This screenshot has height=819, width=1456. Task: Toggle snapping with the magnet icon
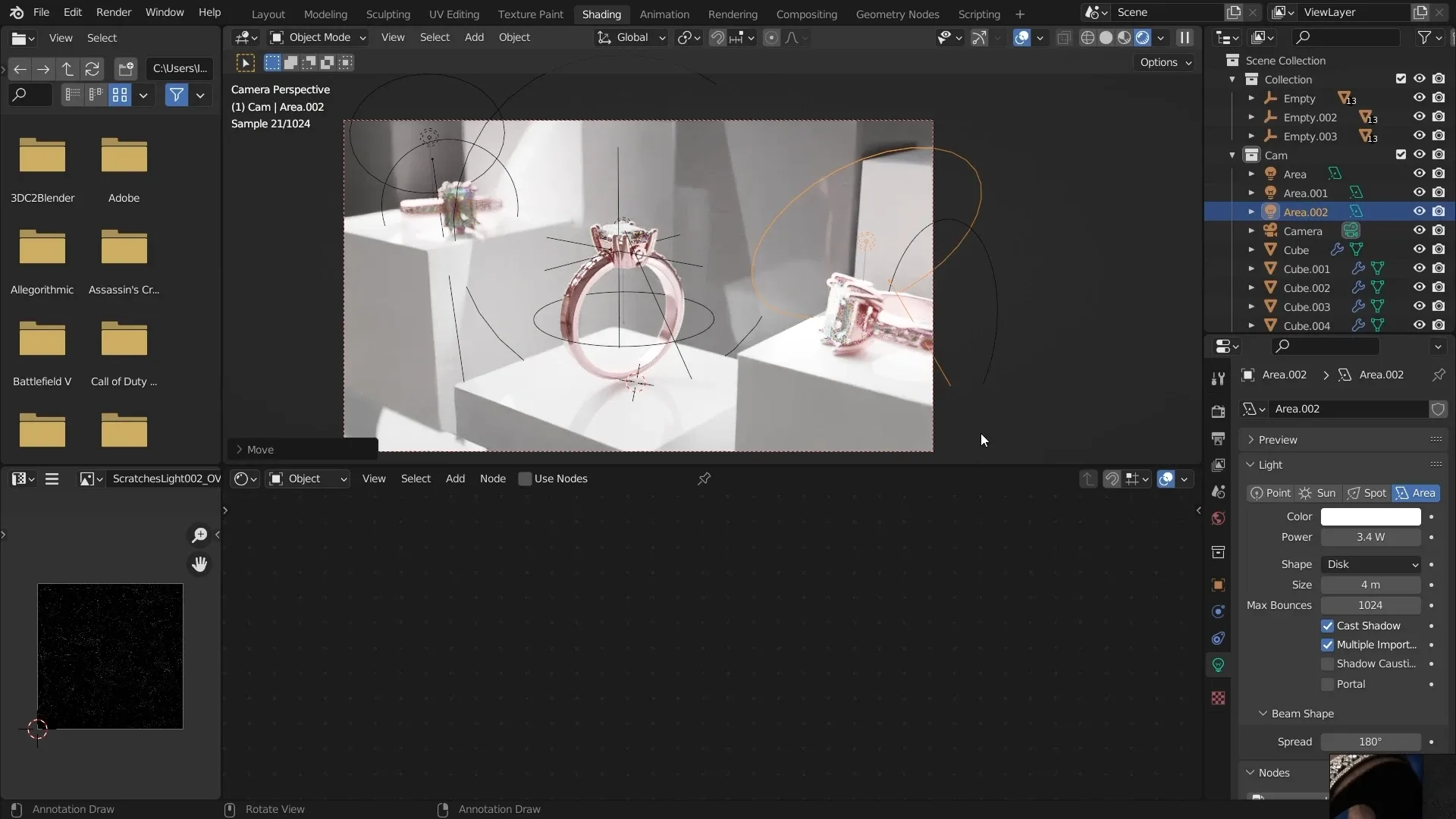[x=719, y=37]
